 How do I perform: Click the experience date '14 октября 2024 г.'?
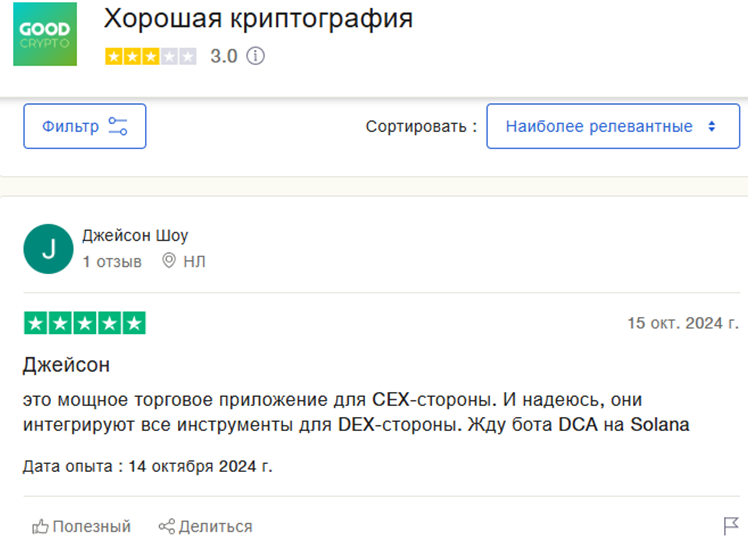point(200,466)
